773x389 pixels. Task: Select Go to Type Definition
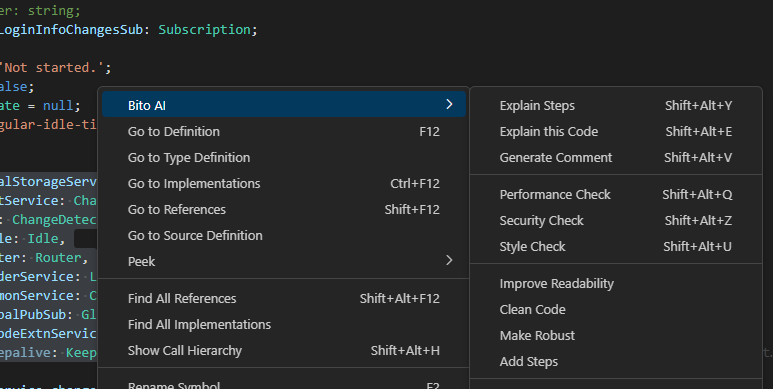click(283, 157)
